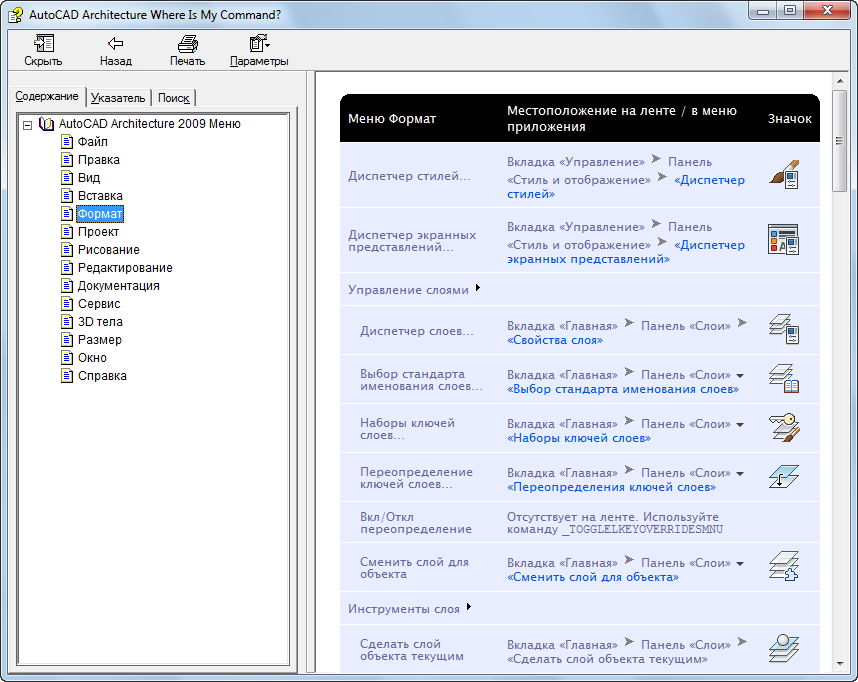The height and width of the screenshot is (682, 858).
Task: Open the «Свойства слоя» link
Action: (x=555, y=340)
